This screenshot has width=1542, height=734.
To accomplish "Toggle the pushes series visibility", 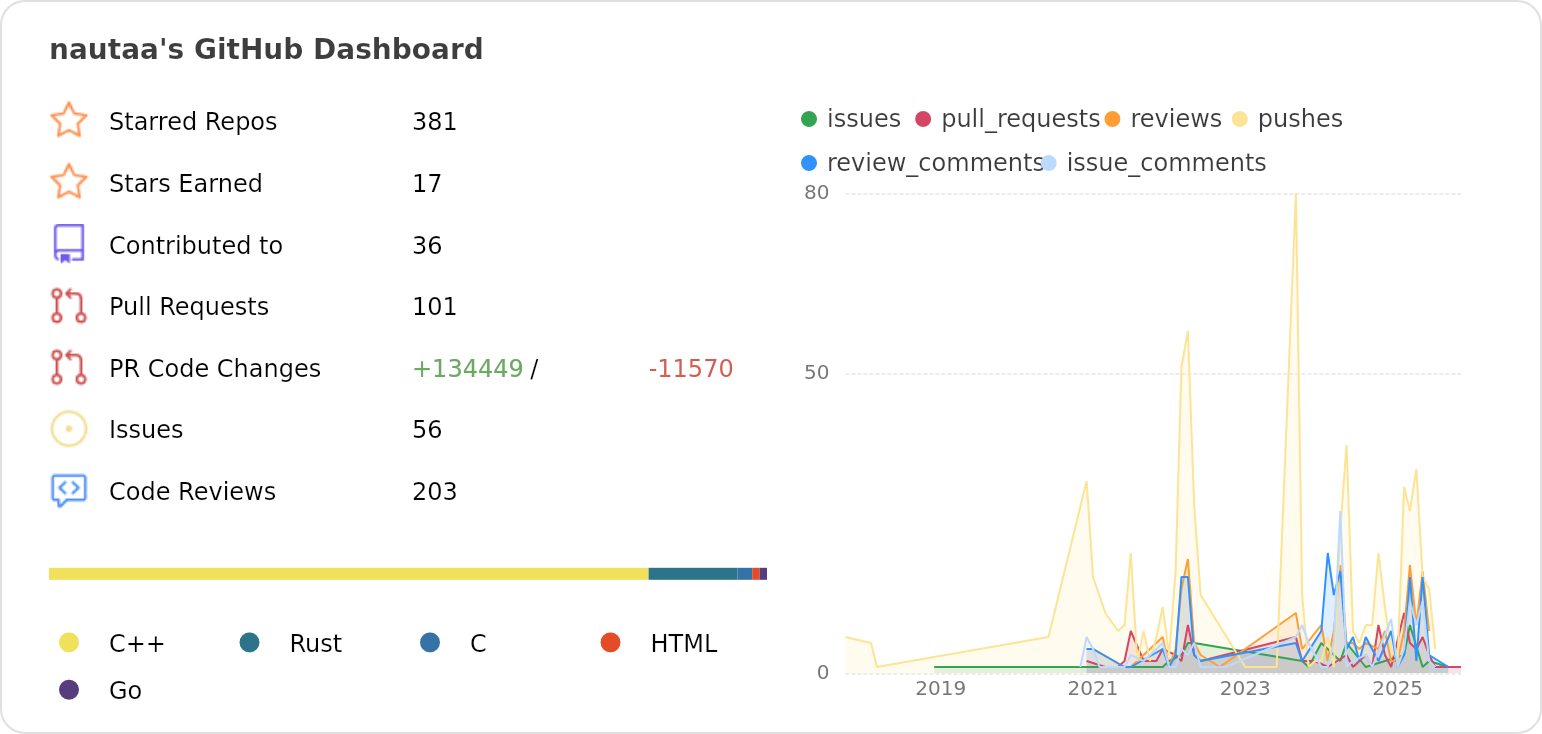I will coord(1298,118).
